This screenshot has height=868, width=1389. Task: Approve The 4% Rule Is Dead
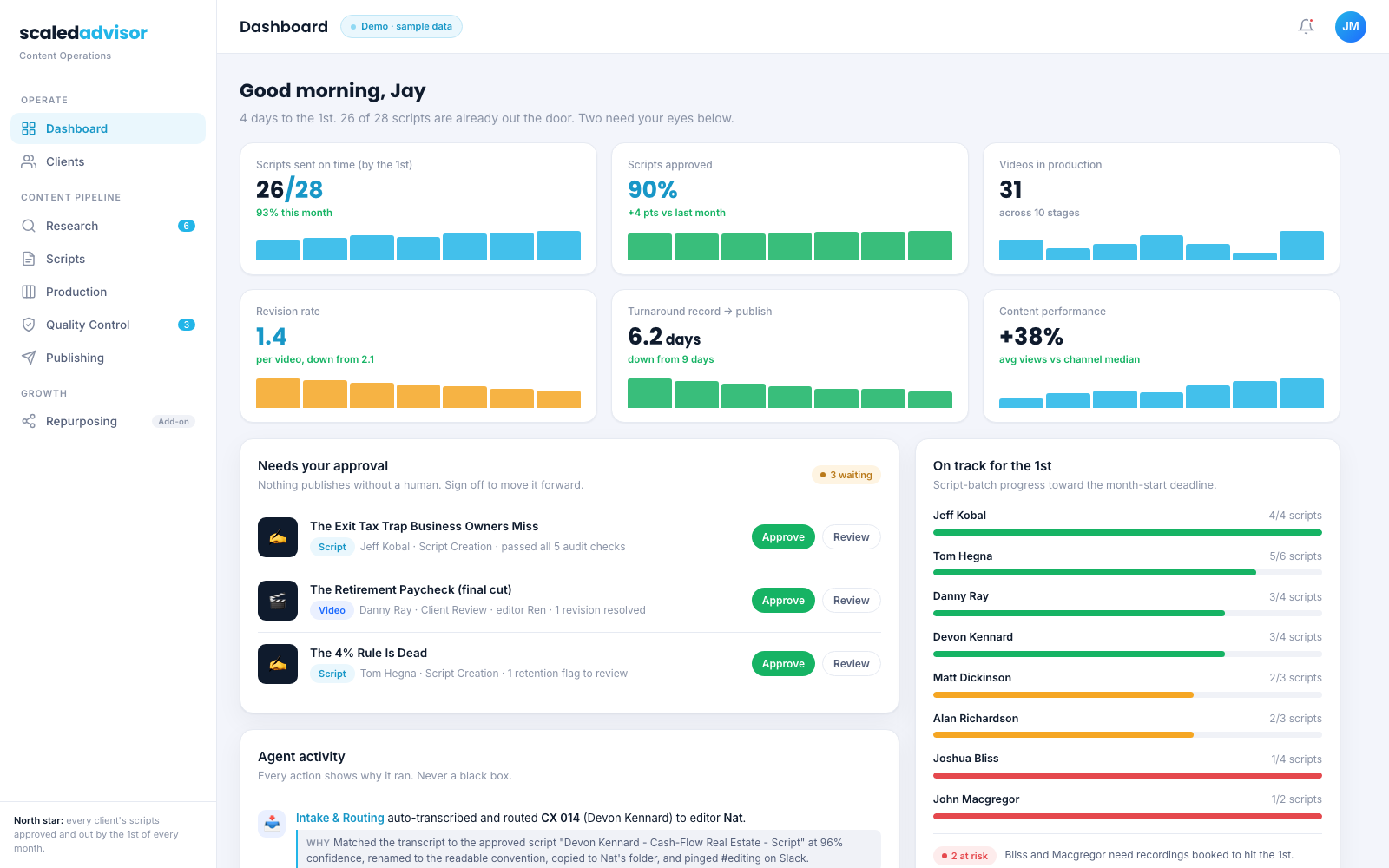[x=783, y=664]
